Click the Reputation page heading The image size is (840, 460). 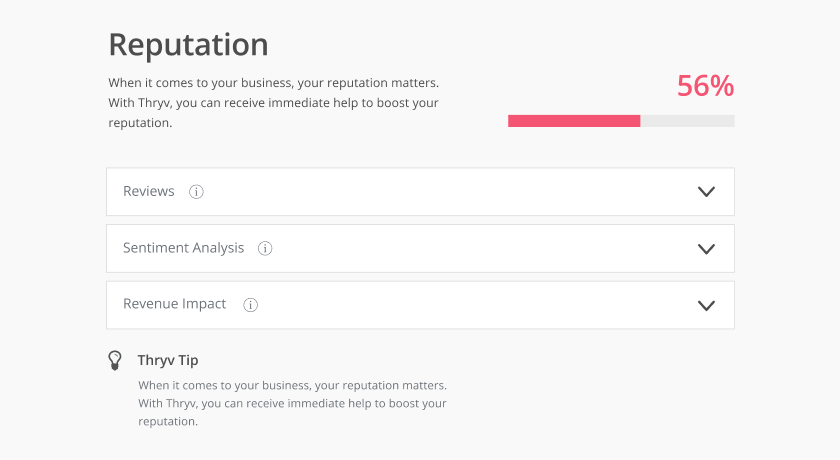tap(189, 44)
